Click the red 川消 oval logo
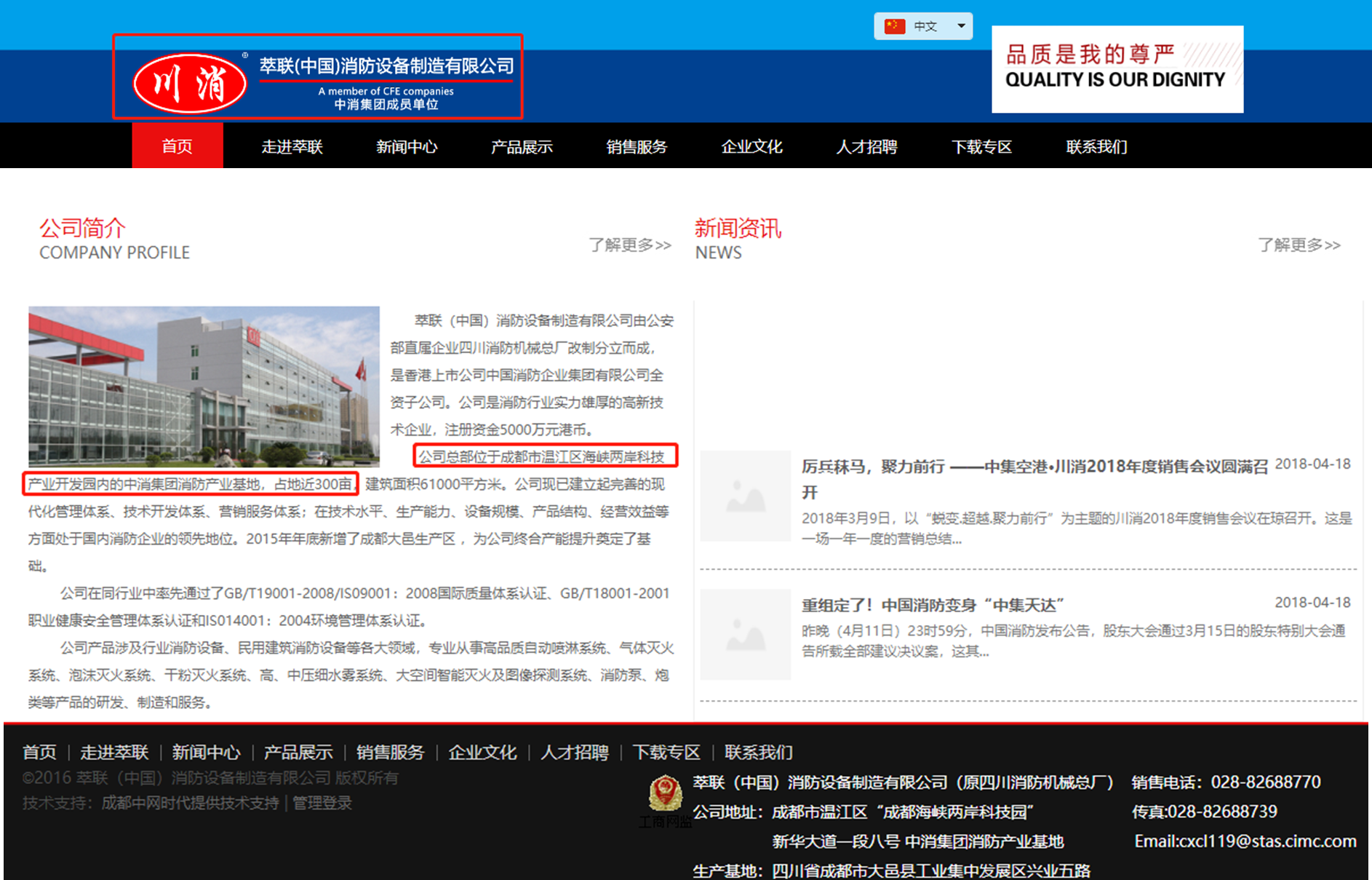The image size is (1372, 880). [190, 84]
